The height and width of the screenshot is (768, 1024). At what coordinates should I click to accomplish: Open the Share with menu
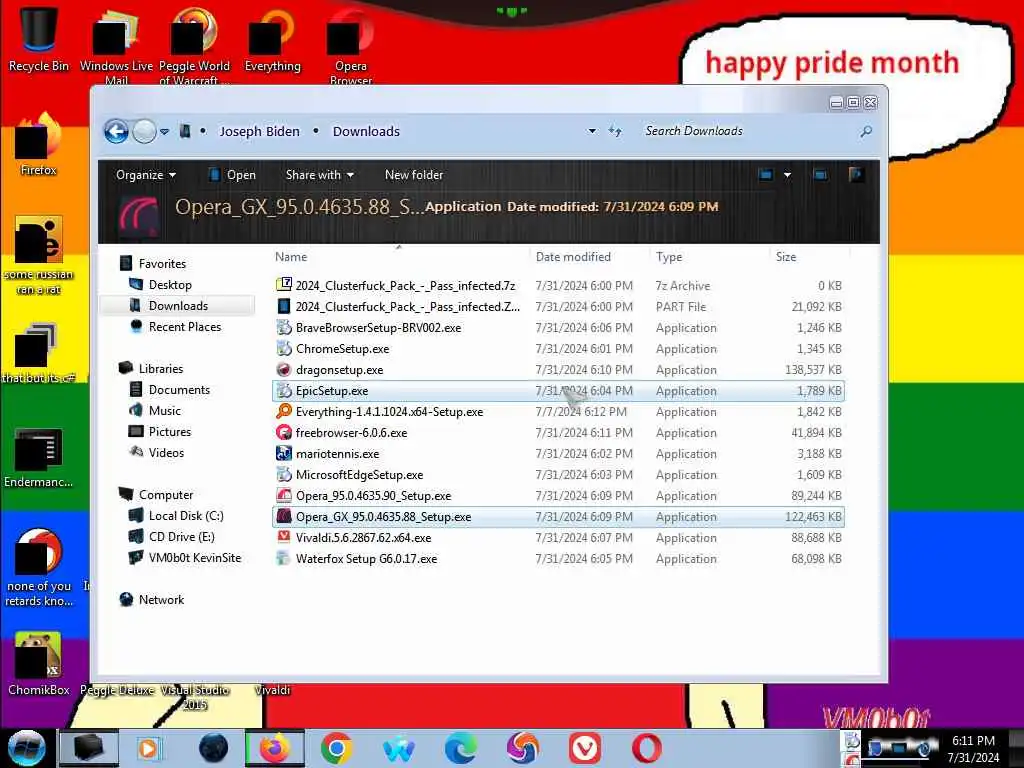(319, 175)
